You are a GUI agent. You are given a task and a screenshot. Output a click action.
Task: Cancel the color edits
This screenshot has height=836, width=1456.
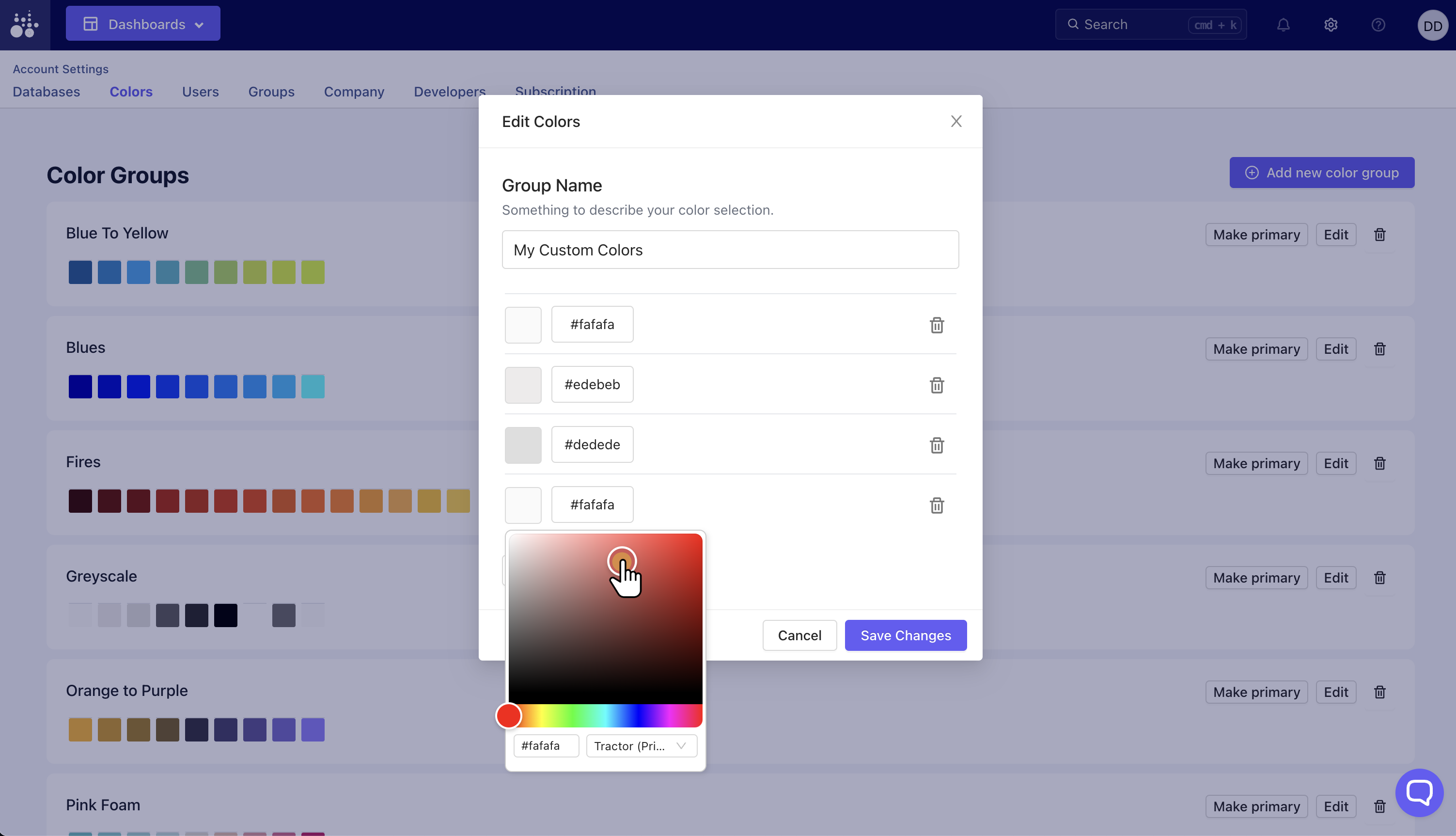799,635
